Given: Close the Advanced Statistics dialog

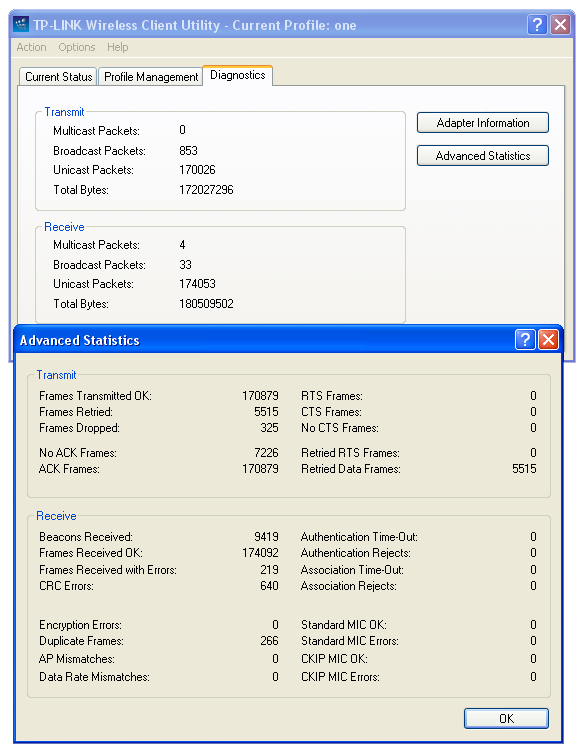Looking at the screenshot, I should (x=548, y=339).
